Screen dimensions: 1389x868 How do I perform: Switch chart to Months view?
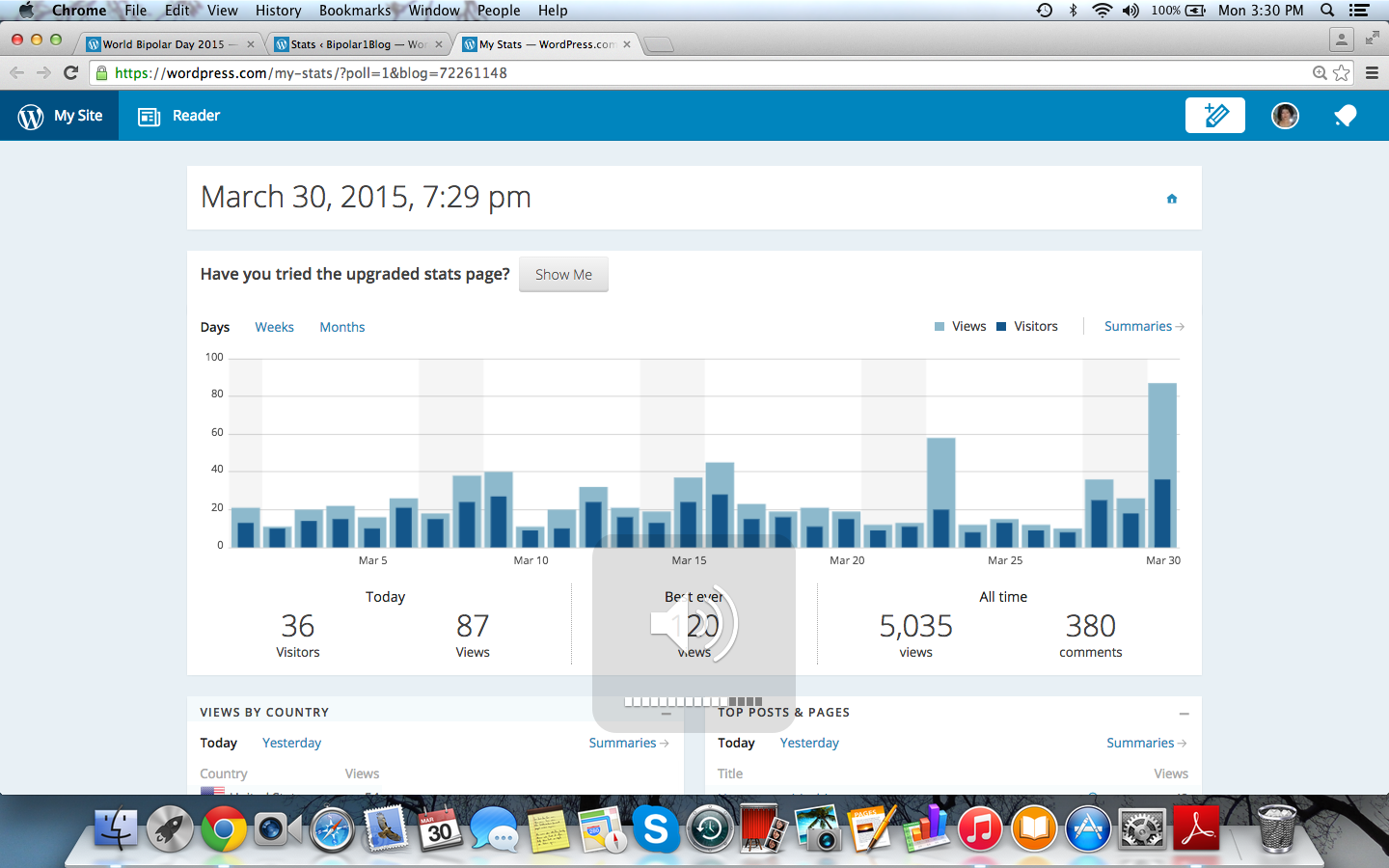pos(342,328)
